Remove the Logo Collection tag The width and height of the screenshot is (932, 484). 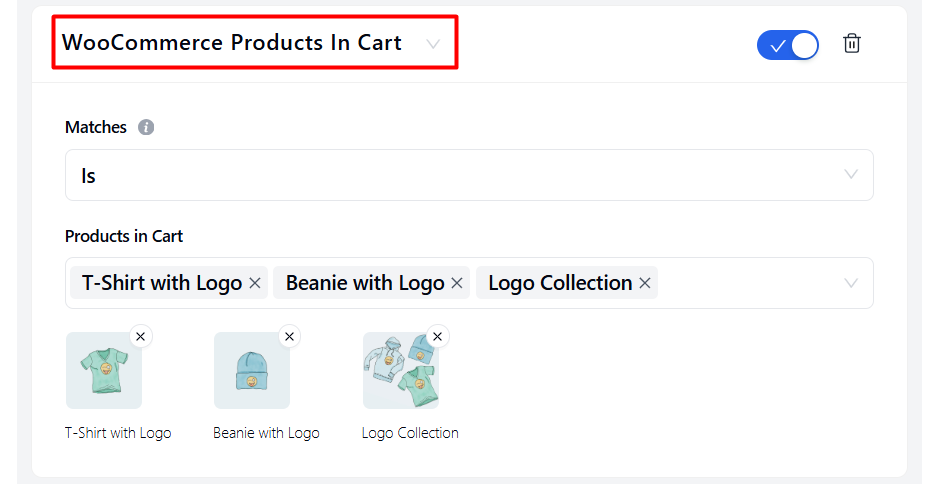(645, 284)
